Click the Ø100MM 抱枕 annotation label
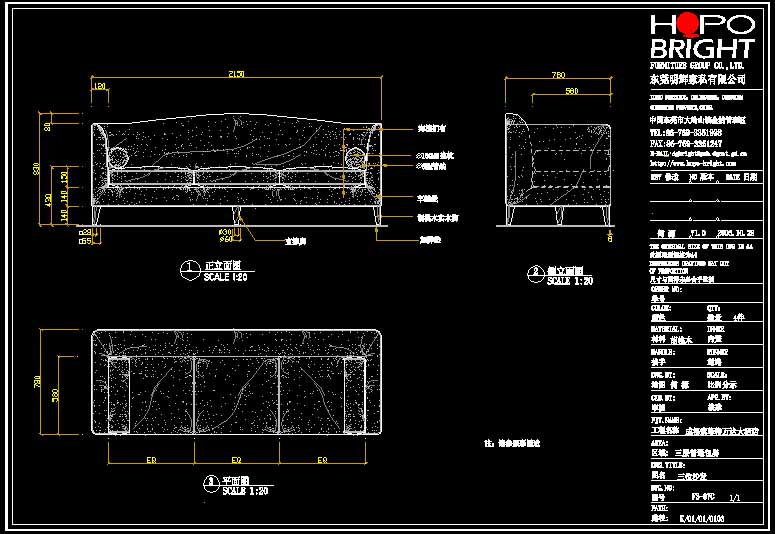 click(x=435, y=156)
